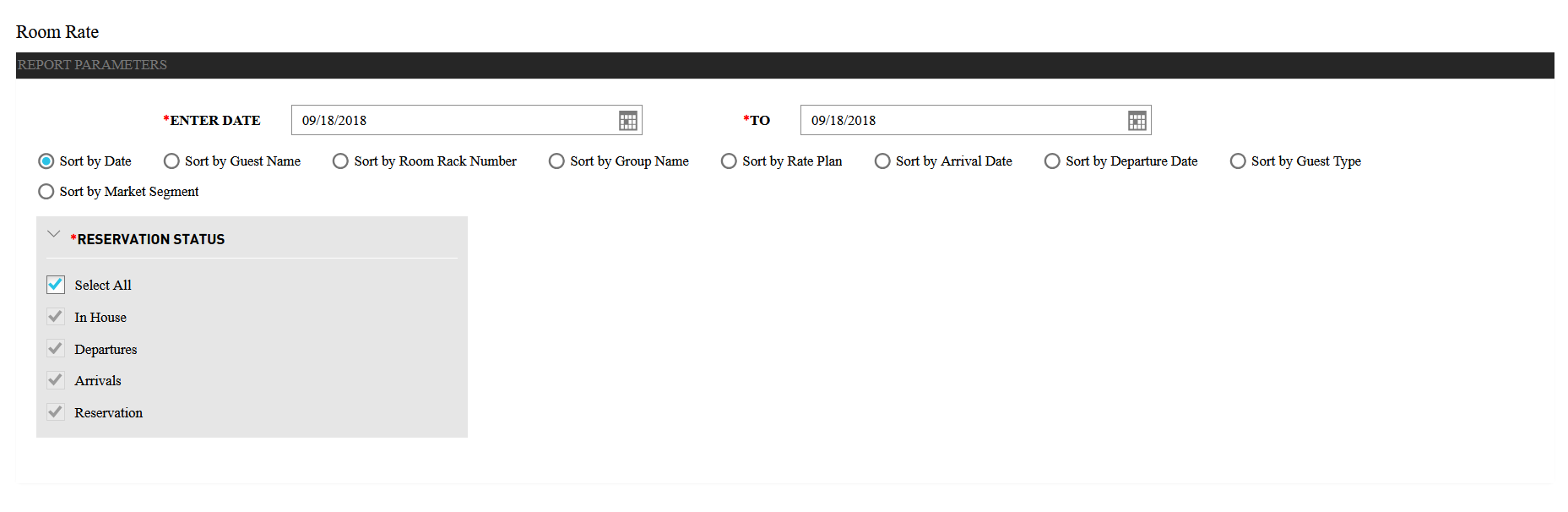Select Sort by Guest Name option
Viewport: 1568px width, 512px height.
tap(171, 161)
